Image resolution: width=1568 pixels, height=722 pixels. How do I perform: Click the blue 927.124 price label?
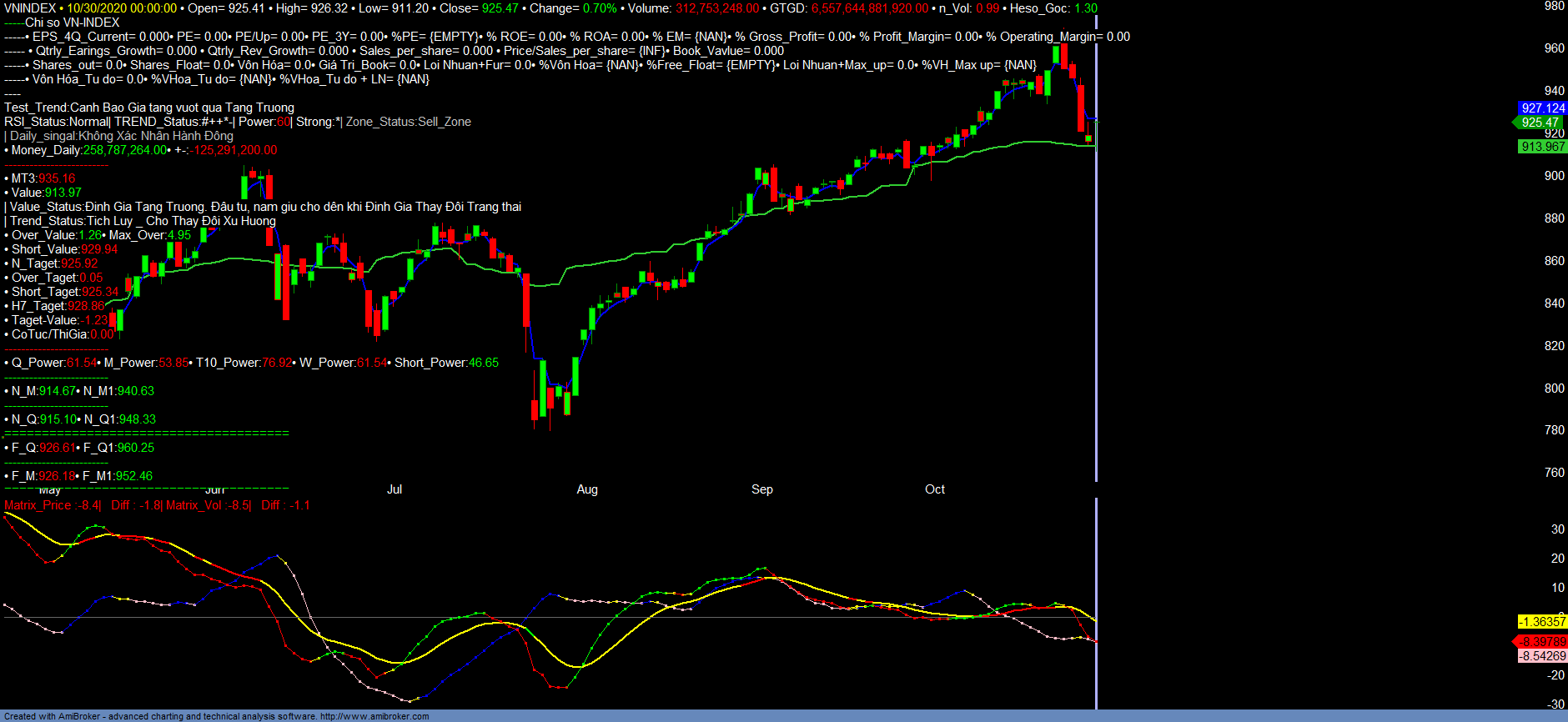click(x=1542, y=108)
